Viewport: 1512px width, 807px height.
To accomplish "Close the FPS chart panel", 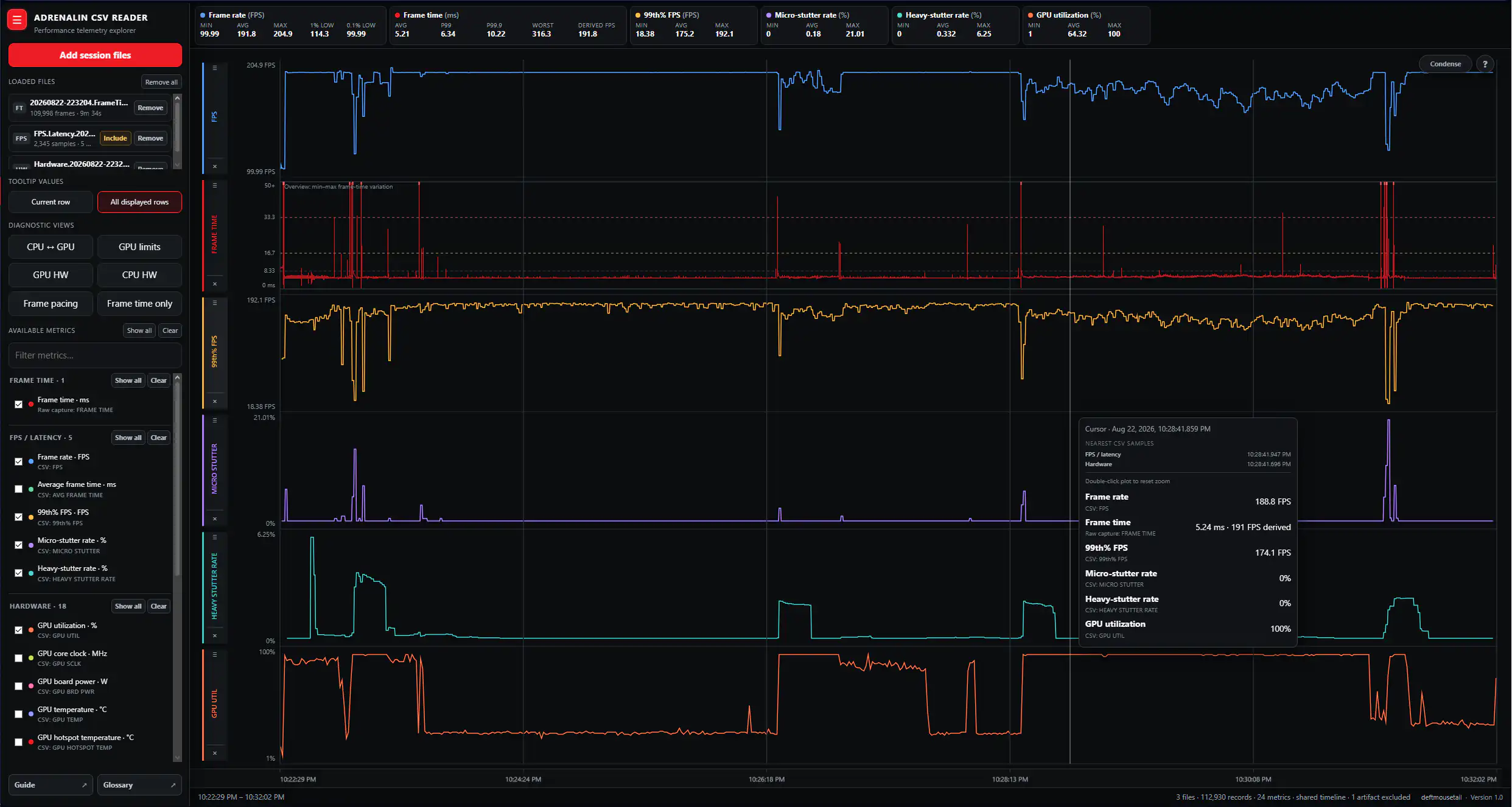I will tap(214, 166).
